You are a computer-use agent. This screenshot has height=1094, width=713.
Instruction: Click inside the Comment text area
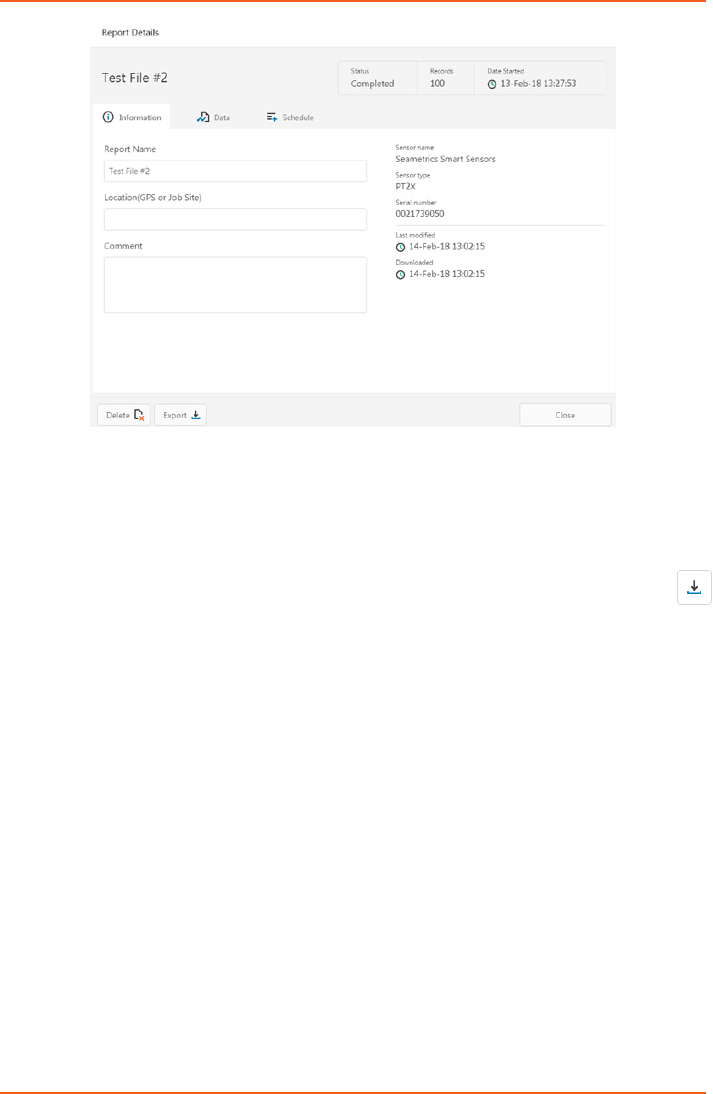point(235,285)
